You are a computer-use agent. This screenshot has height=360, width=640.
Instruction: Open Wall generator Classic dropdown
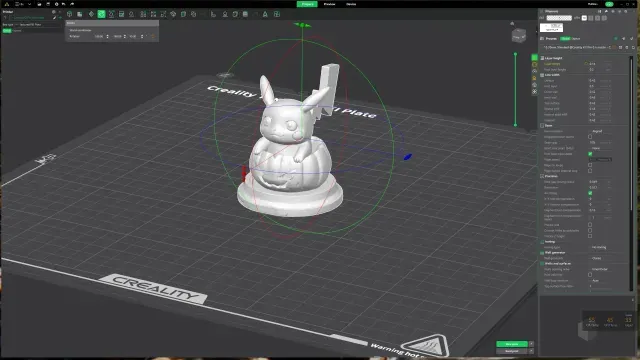click(600, 258)
